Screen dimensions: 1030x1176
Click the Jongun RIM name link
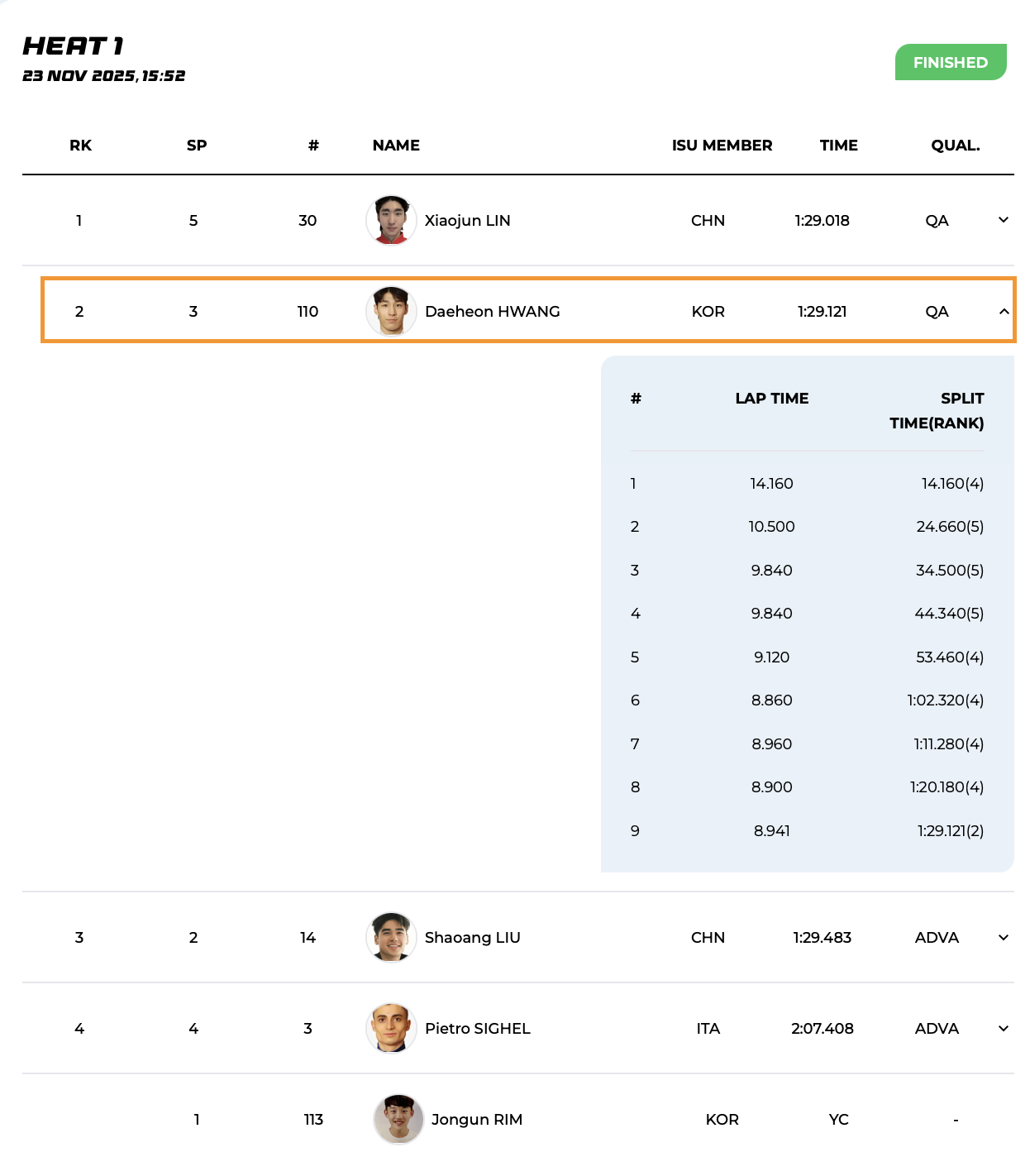point(477,1120)
